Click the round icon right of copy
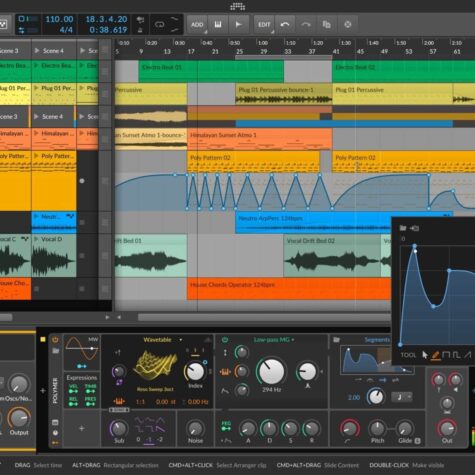This screenshot has height=475, width=475. click(348, 24)
